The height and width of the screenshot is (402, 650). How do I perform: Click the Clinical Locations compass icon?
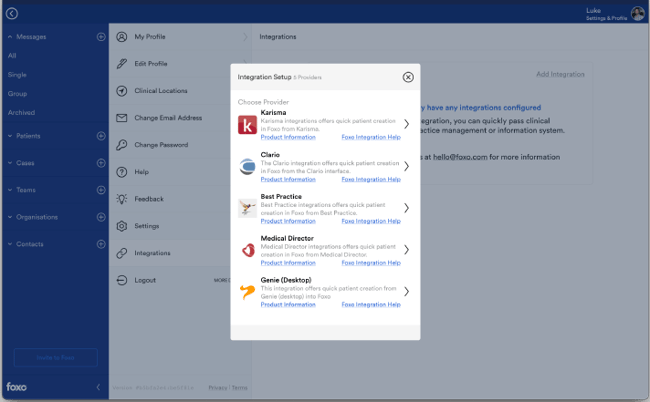point(121,91)
